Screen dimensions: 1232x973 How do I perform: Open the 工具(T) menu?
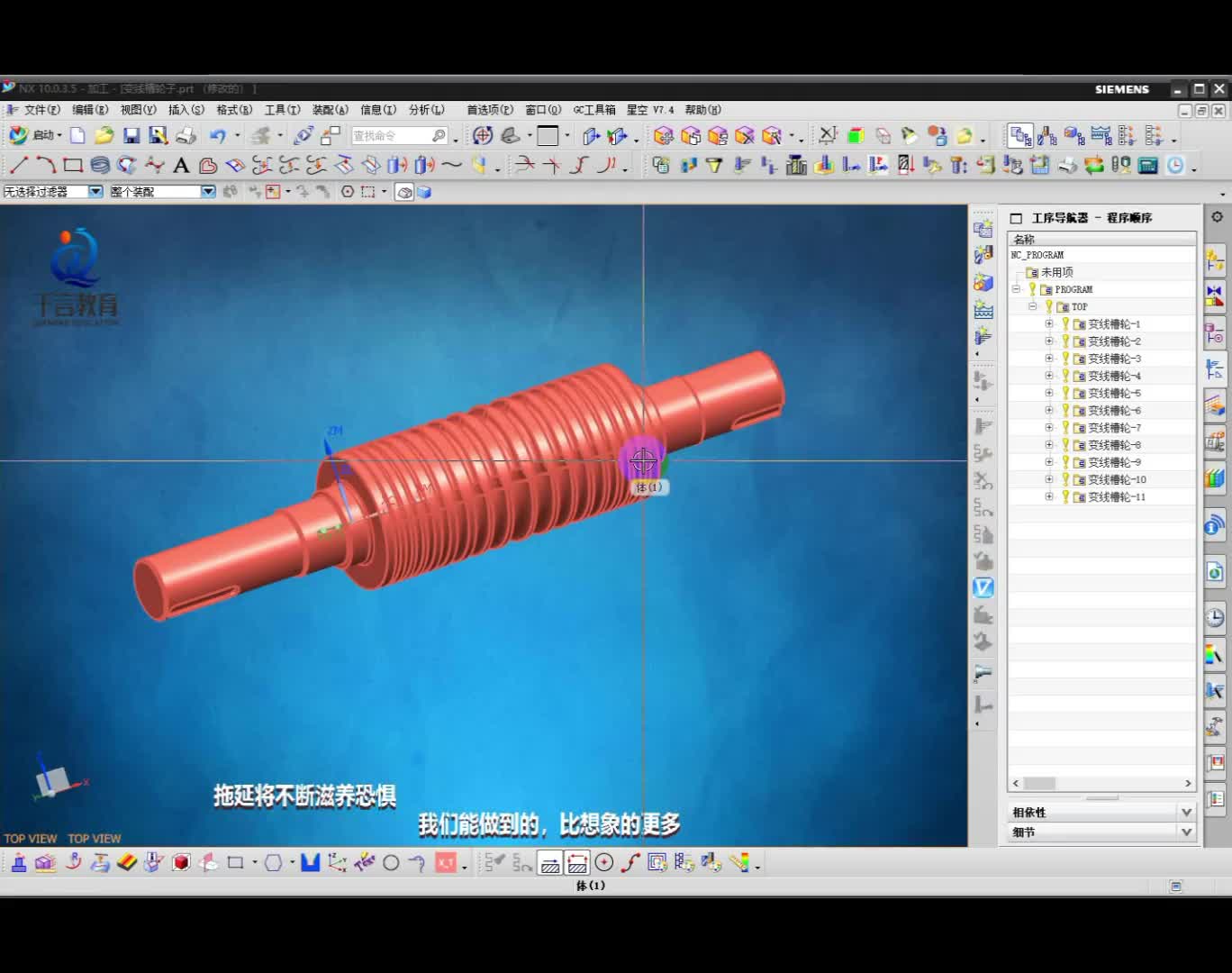283,110
